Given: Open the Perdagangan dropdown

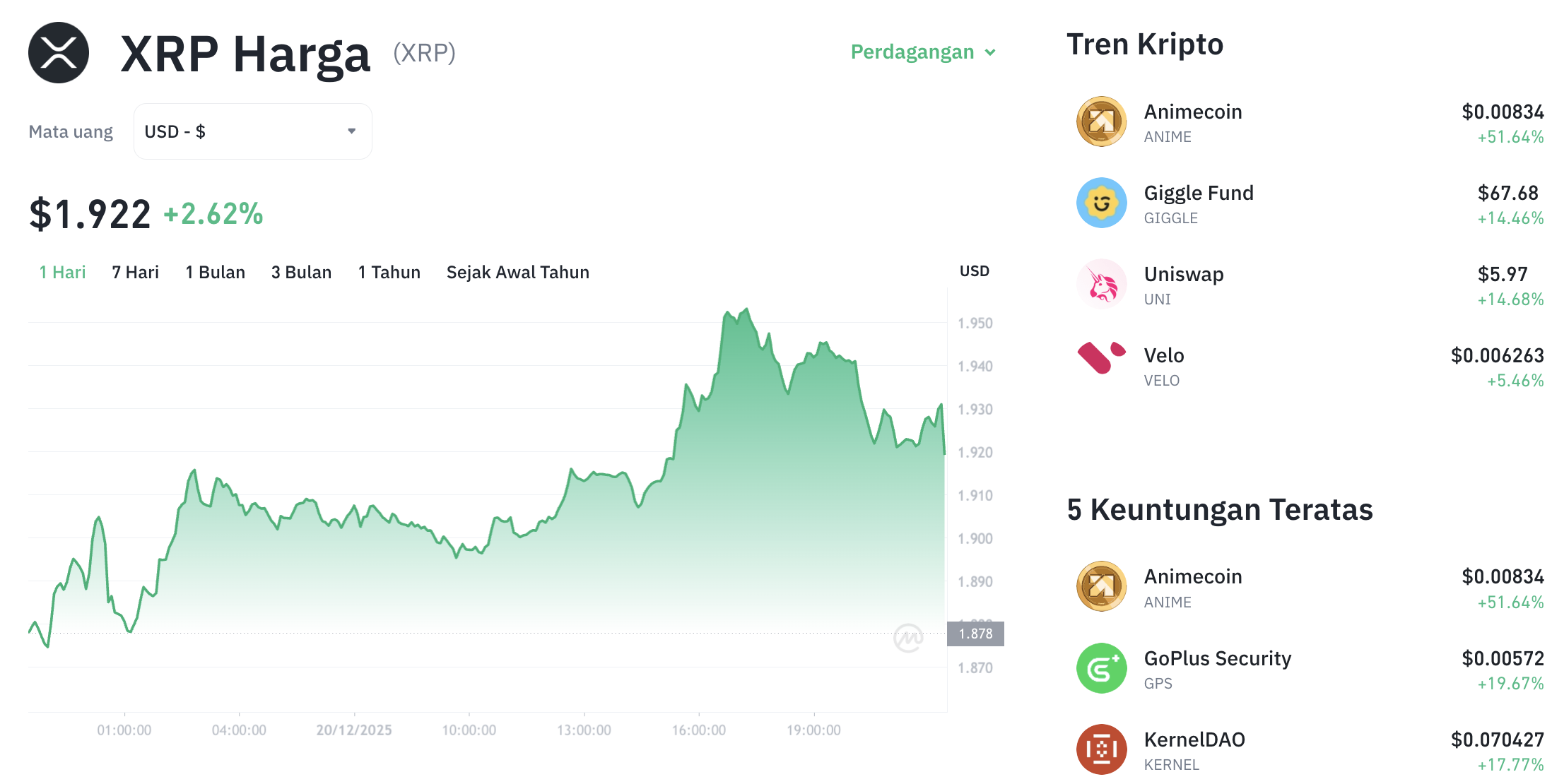Looking at the screenshot, I should click(x=914, y=52).
